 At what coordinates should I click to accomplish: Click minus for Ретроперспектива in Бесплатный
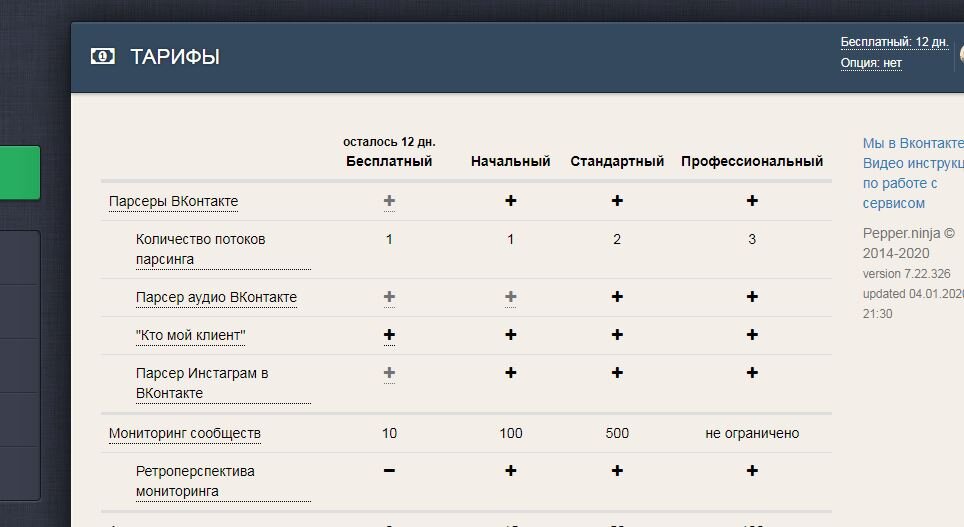click(x=389, y=471)
